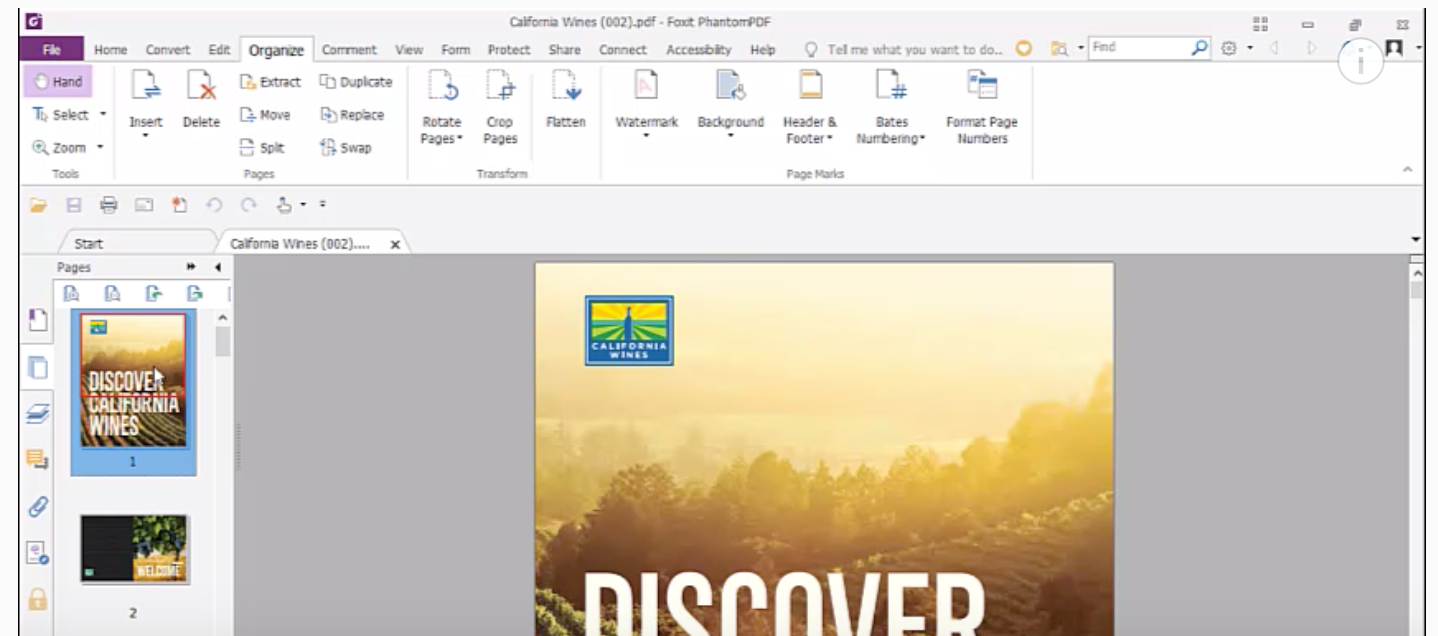Open touch mode dropdown arrow
This screenshot has width=1438, height=636.
(303, 205)
